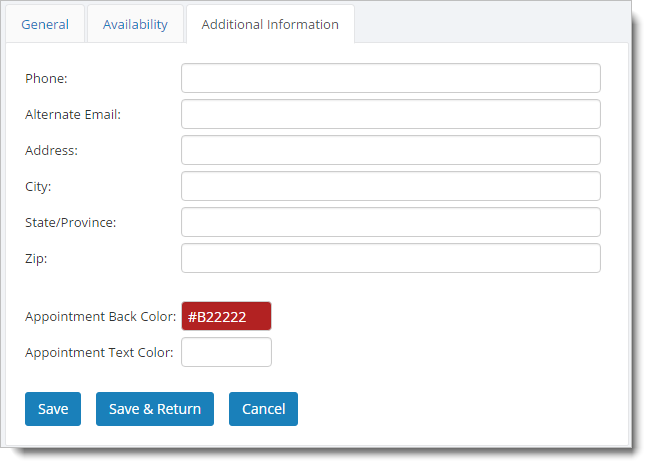Focus the Alternate Email text box

tap(391, 114)
